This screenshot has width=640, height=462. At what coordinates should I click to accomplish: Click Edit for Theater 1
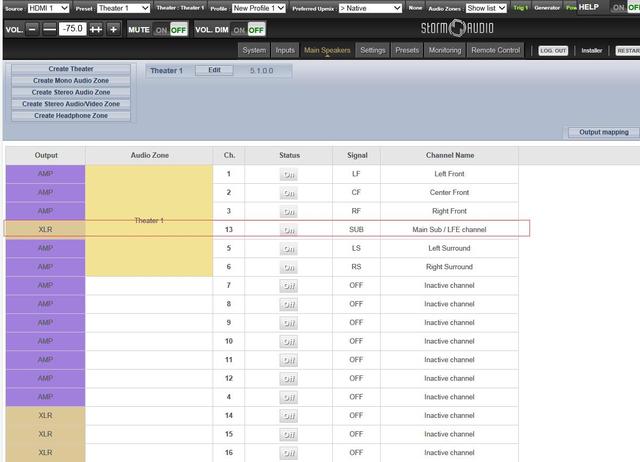pos(214,70)
